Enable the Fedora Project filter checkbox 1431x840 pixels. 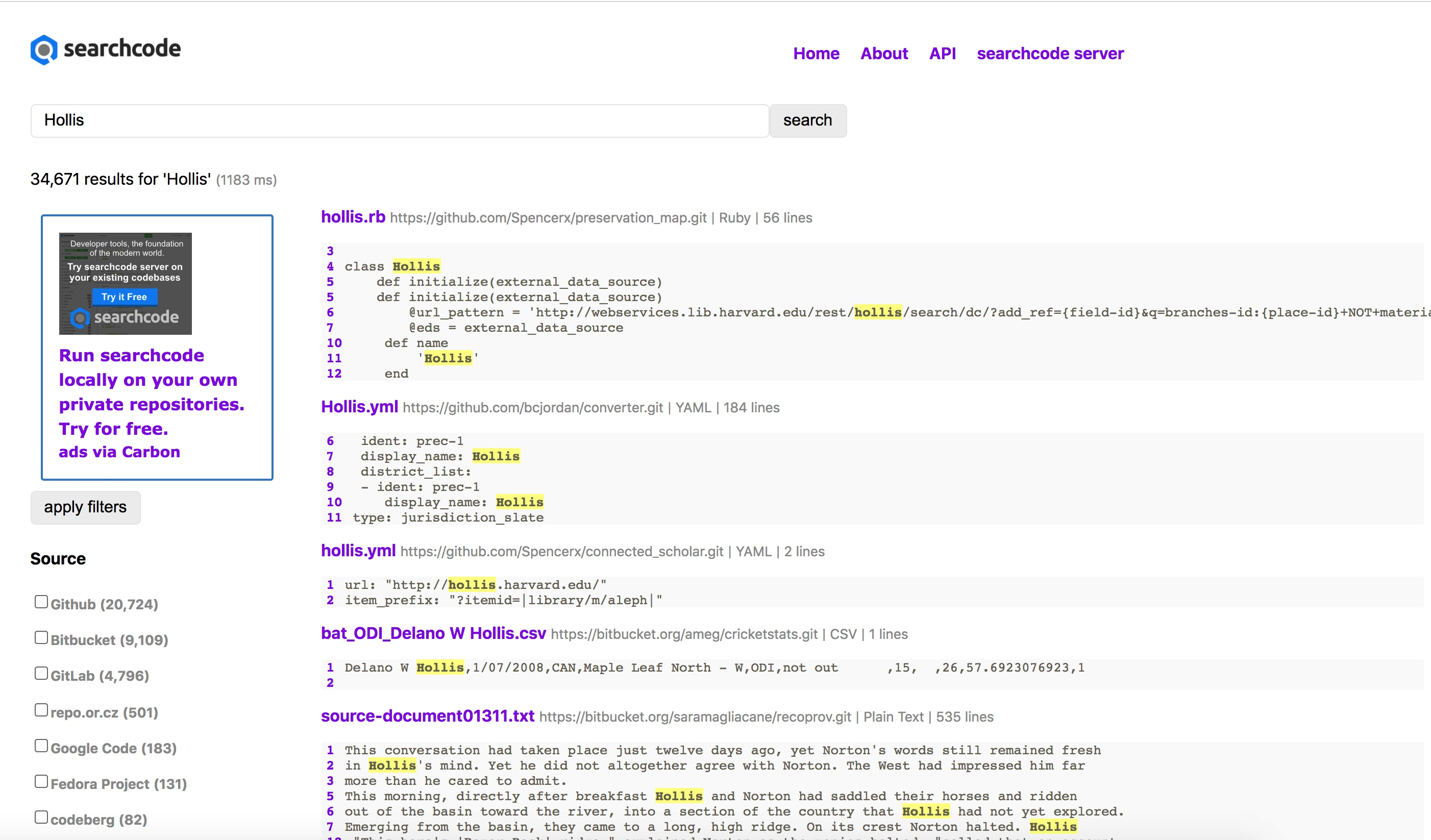[41, 781]
